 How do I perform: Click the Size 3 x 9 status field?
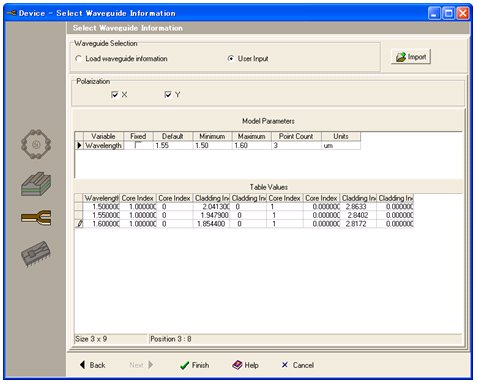[111, 339]
